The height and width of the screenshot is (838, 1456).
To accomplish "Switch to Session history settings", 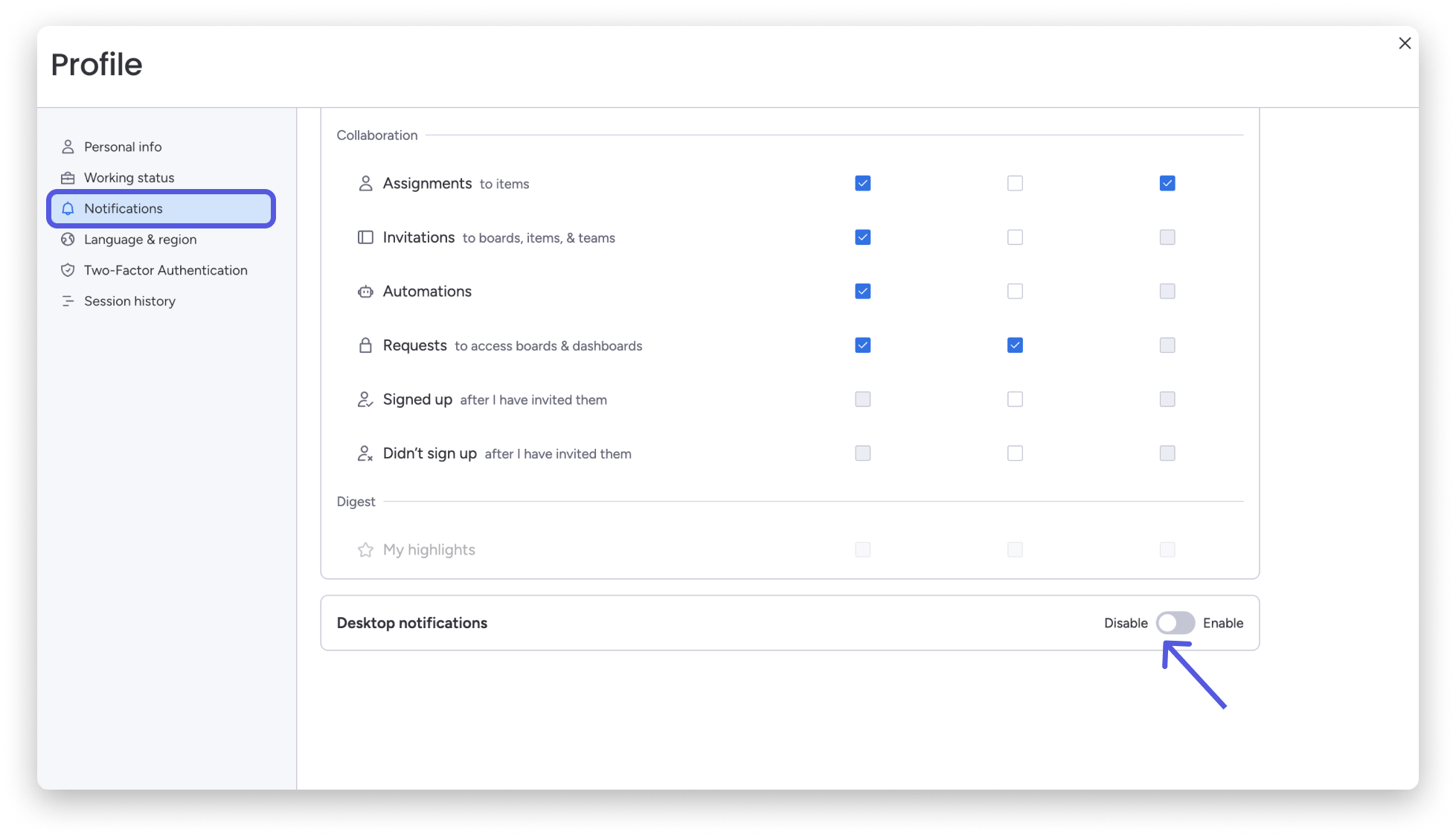I will tap(129, 301).
